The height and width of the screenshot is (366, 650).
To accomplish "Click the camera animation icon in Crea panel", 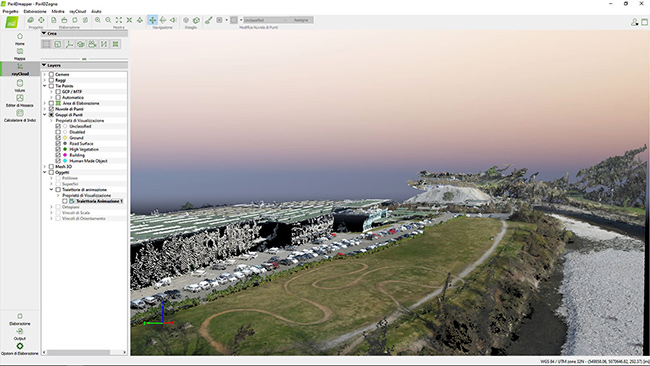I will (92, 44).
